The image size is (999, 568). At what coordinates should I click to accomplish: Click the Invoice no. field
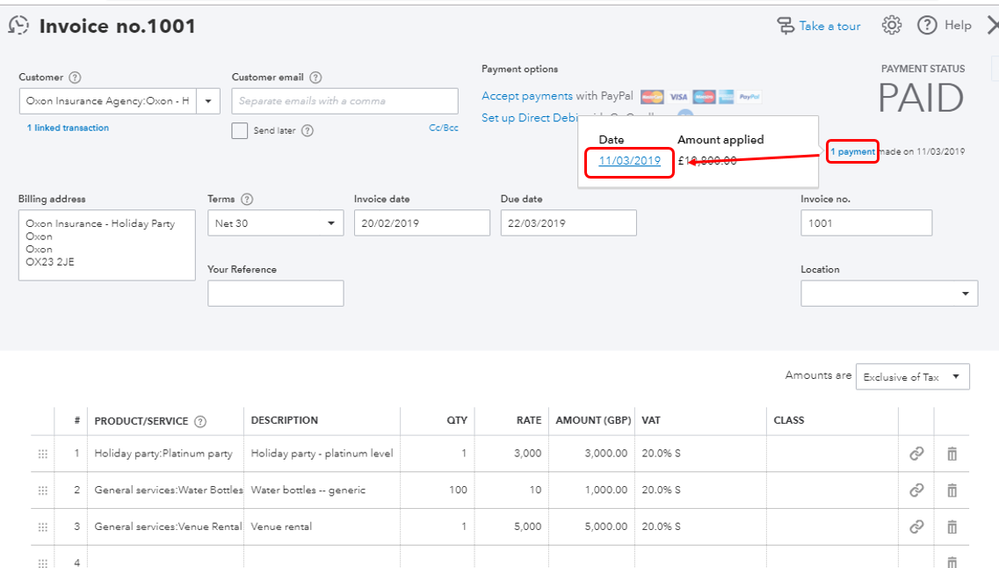[866, 224]
